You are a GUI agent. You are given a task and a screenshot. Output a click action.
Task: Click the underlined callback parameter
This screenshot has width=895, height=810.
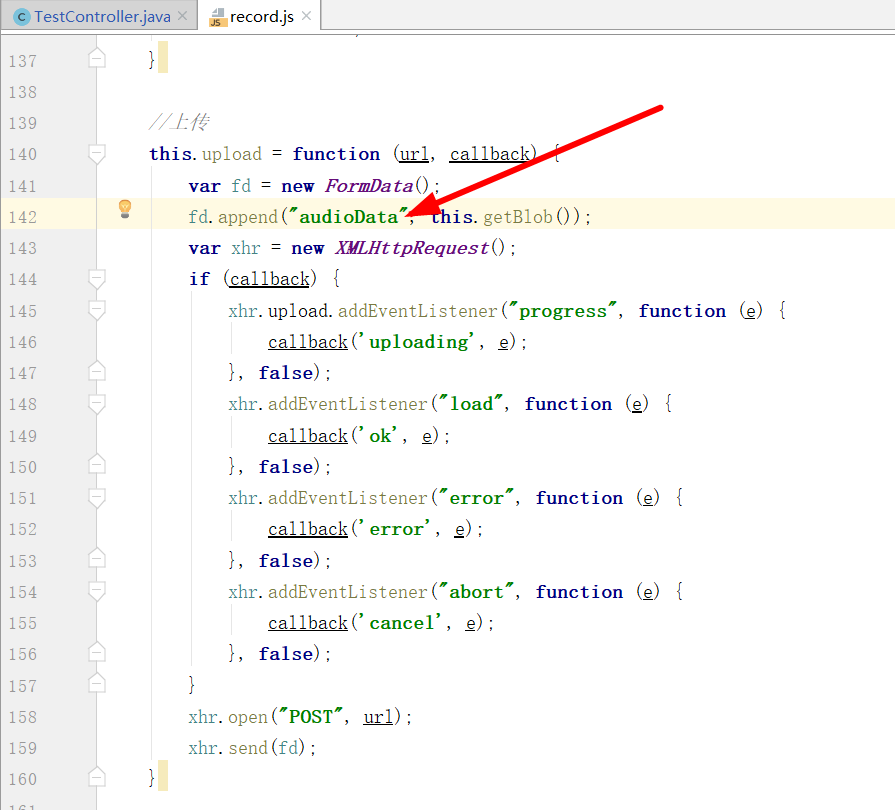pos(489,154)
